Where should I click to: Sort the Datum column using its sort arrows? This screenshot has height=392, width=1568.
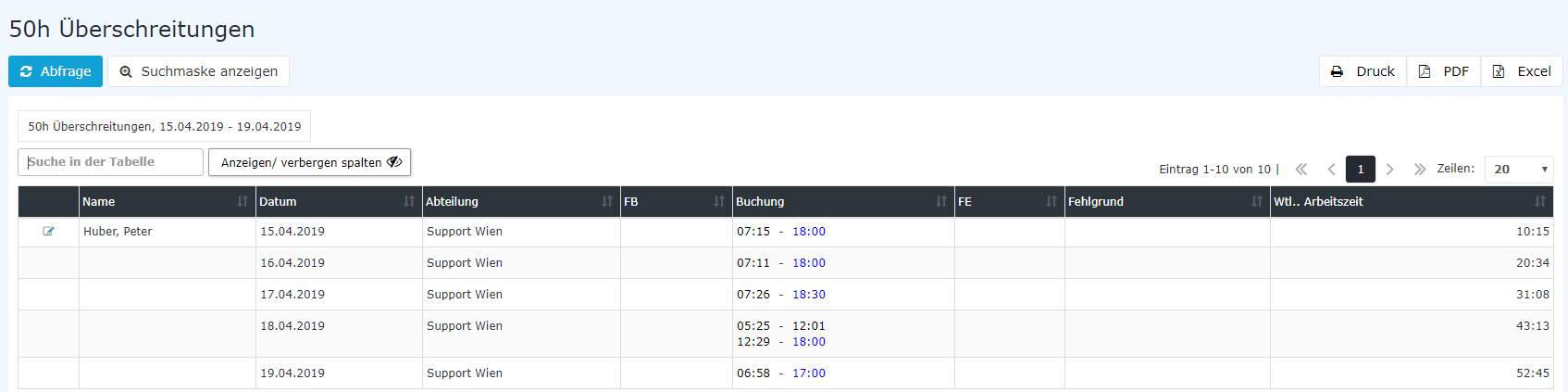[409, 201]
